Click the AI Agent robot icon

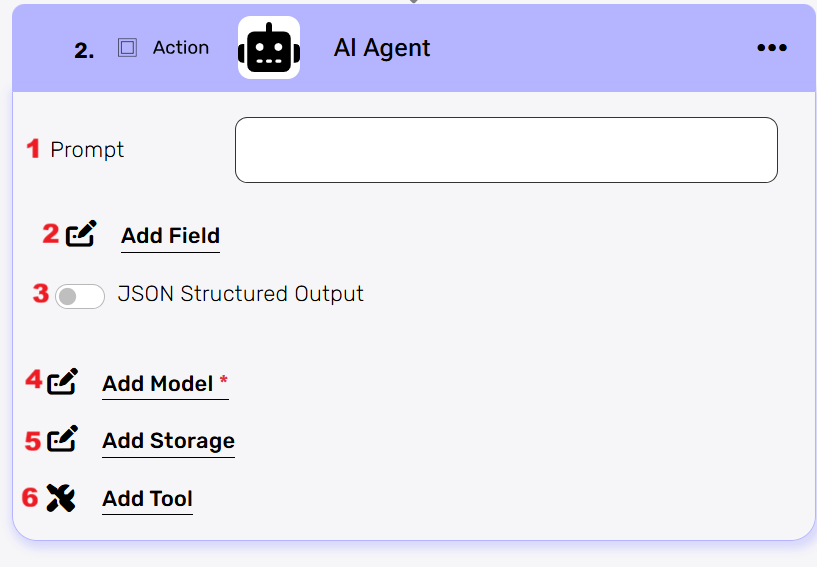pos(268,48)
